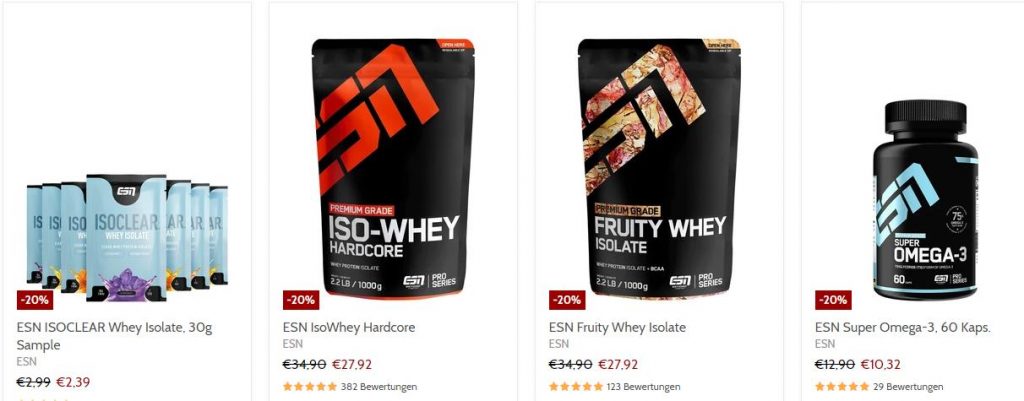Click the €10,32 sale price of Super Omega-3
Image resolution: width=1024 pixels, height=401 pixels.
click(880, 364)
